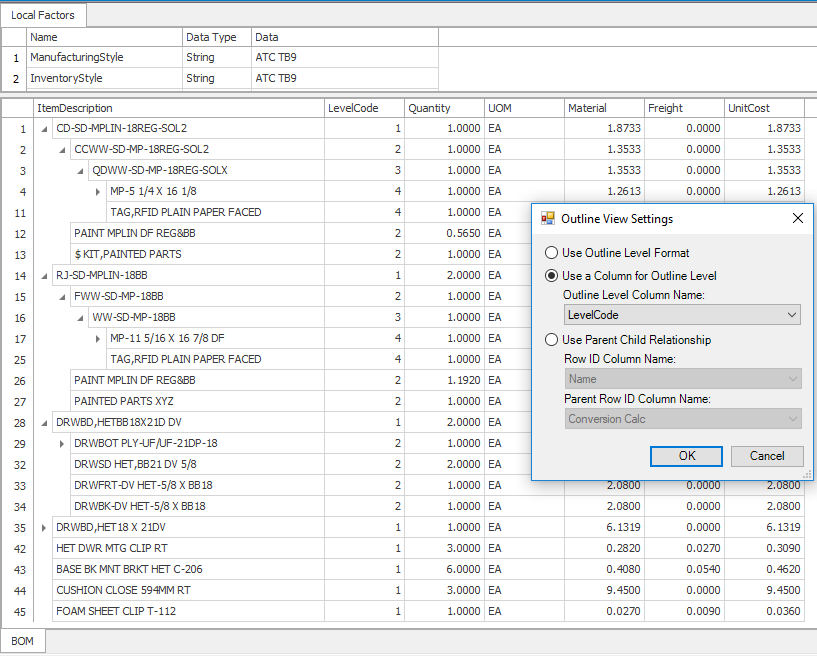Switch to the Local Factors tab
The image size is (817, 656).
(x=44, y=15)
